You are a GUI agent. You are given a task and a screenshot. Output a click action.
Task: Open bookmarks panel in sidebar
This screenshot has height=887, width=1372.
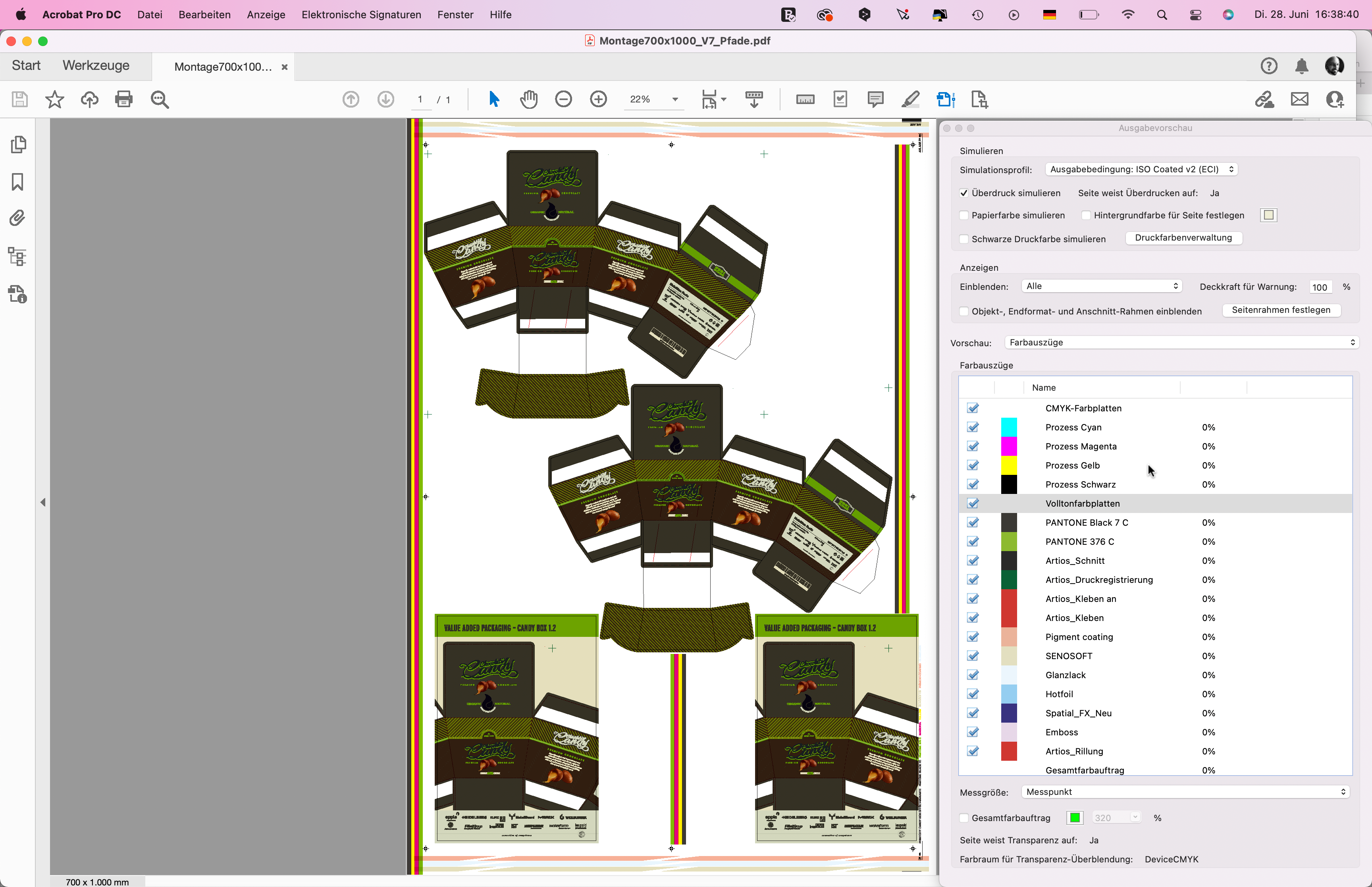(18, 182)
